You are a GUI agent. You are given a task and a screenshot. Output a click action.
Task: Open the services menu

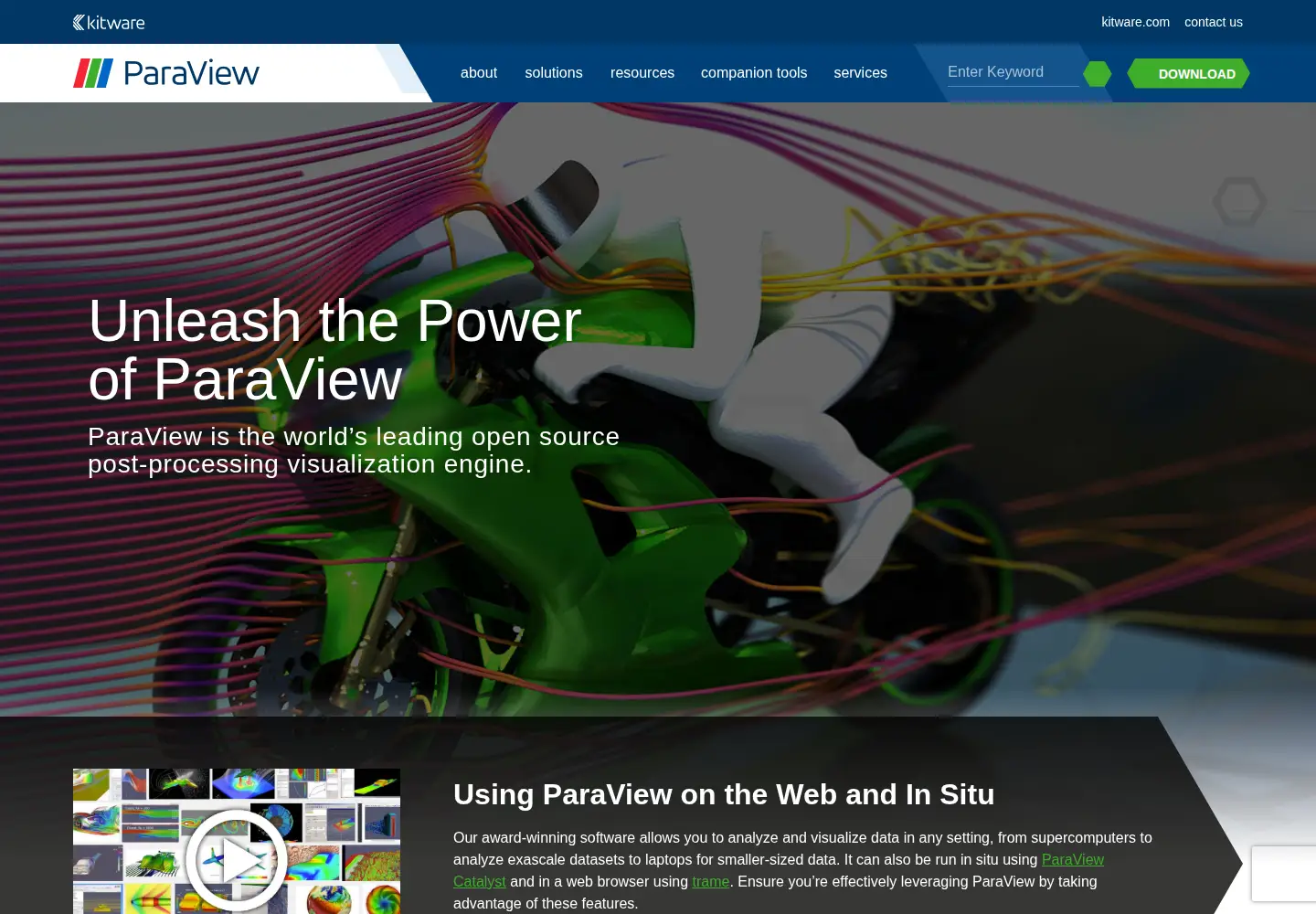[860, 73]
